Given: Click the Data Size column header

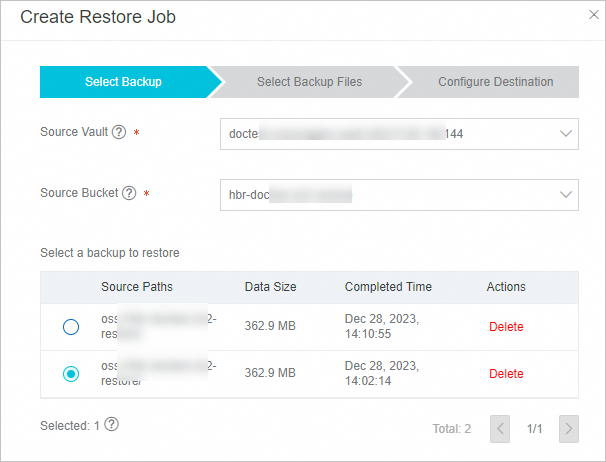Looking at the screenshot, I should (271, 287).
